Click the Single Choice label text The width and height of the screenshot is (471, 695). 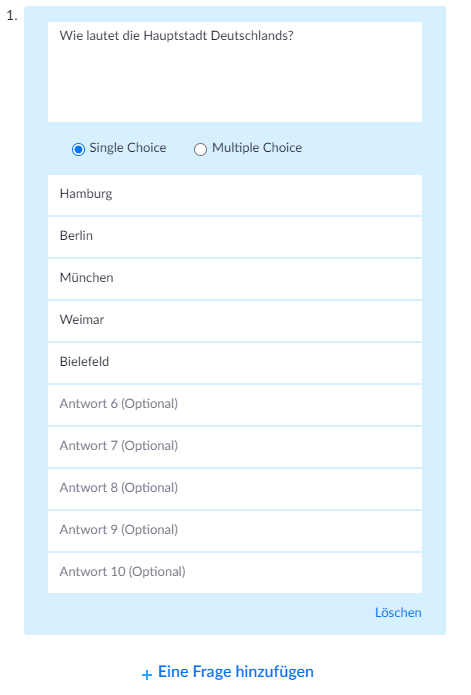(128, 148)
